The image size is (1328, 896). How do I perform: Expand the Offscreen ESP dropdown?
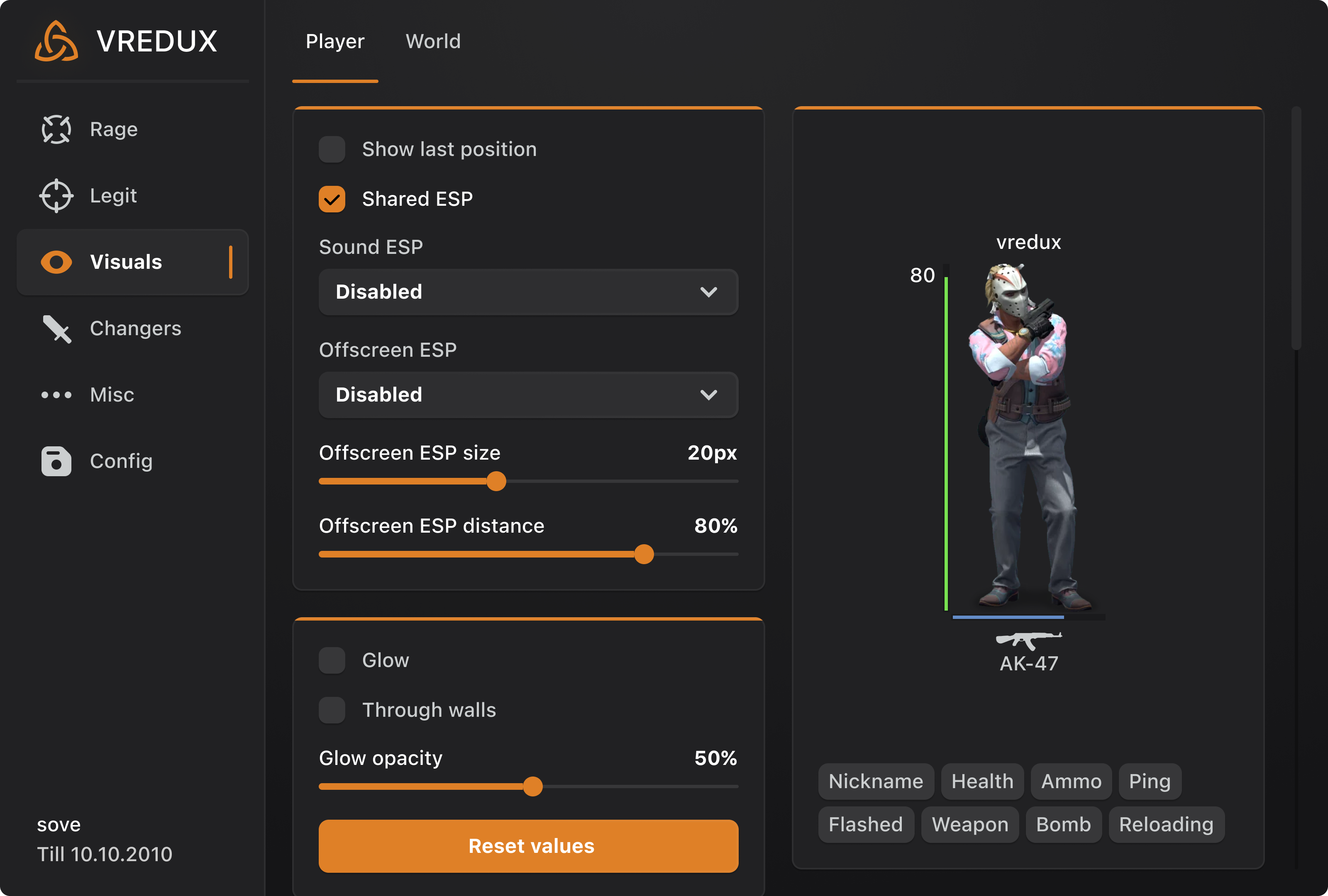[x=528, y=394]
